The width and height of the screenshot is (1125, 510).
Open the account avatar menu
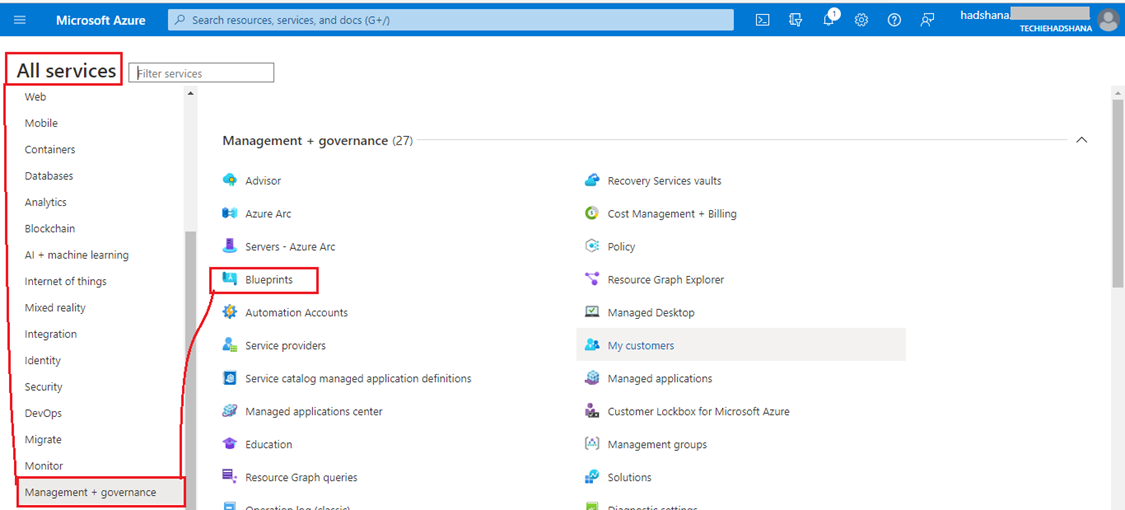(1107, 20)
